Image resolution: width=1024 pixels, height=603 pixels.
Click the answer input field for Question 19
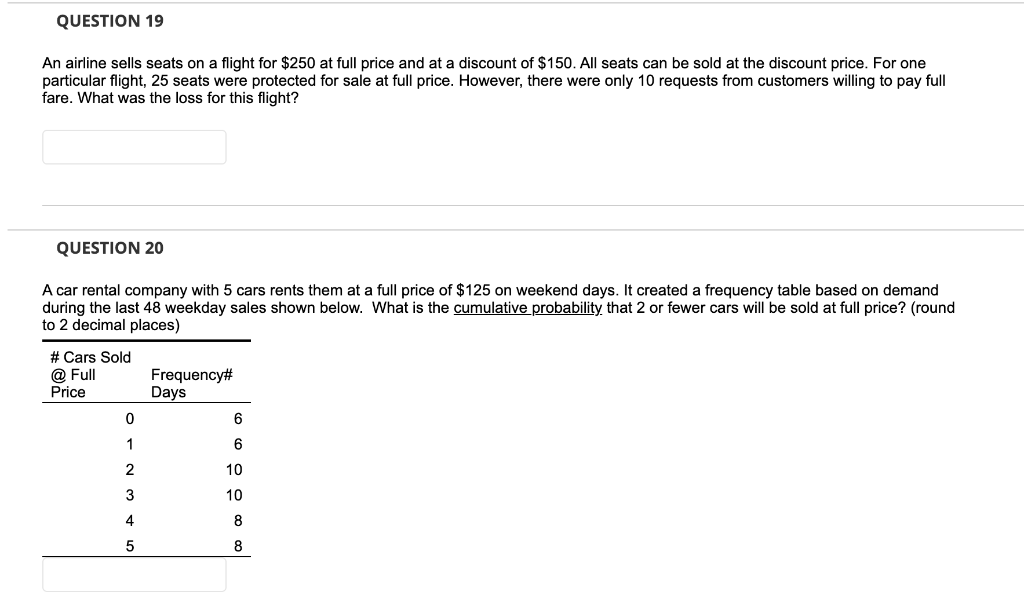(134, 146)
